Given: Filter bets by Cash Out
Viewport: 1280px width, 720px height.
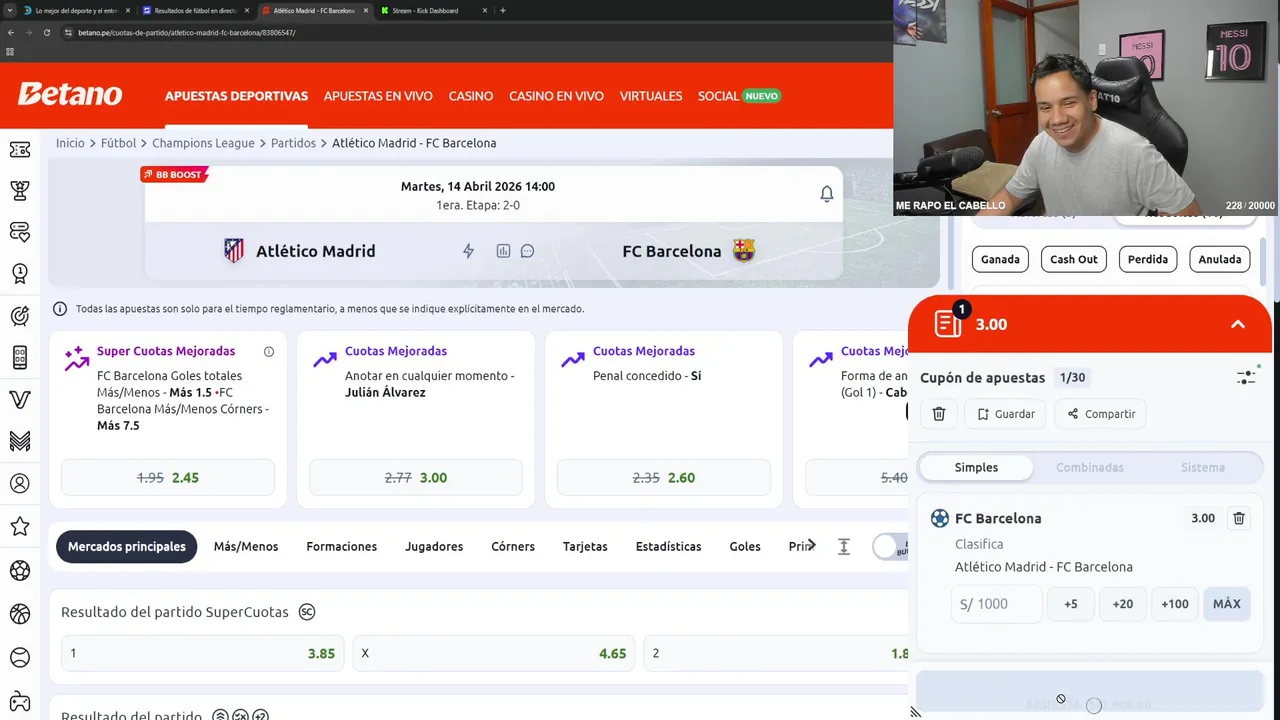Looking at the screenshot, I should click(1074, 259).
